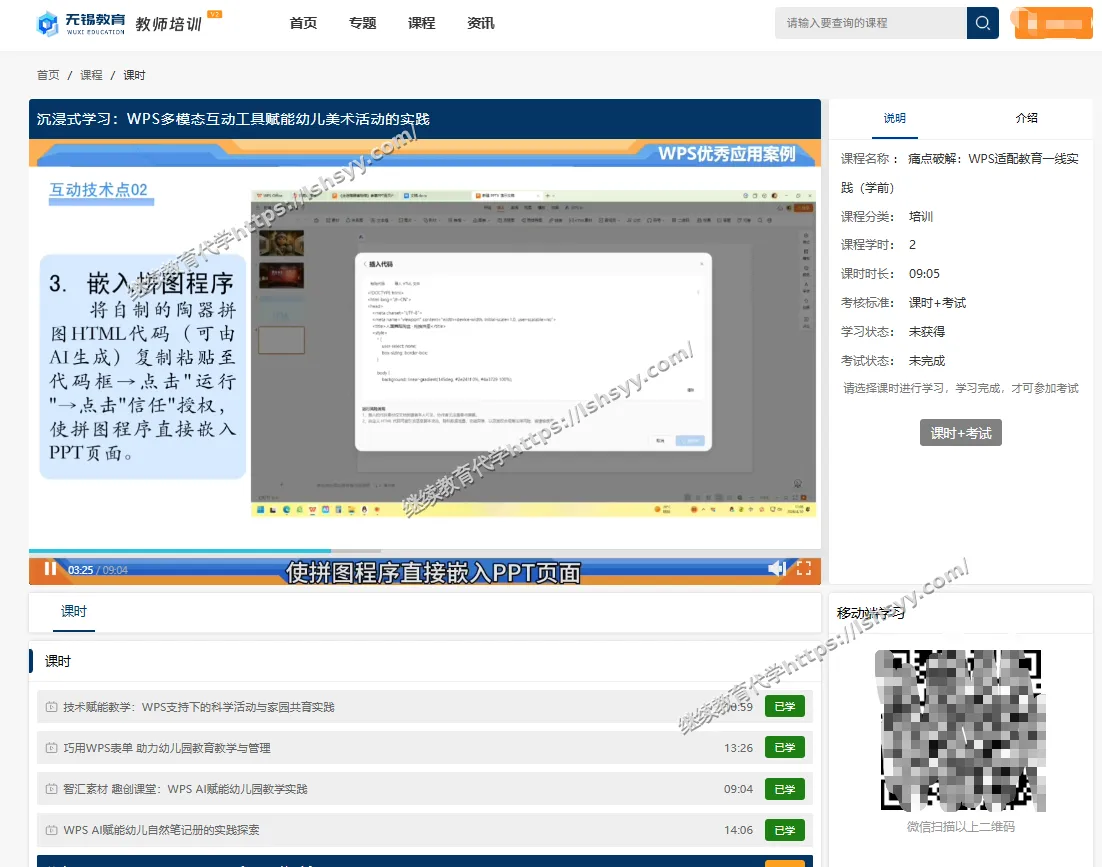Go to 首页 in the breadcrumb

click(48, 75)
